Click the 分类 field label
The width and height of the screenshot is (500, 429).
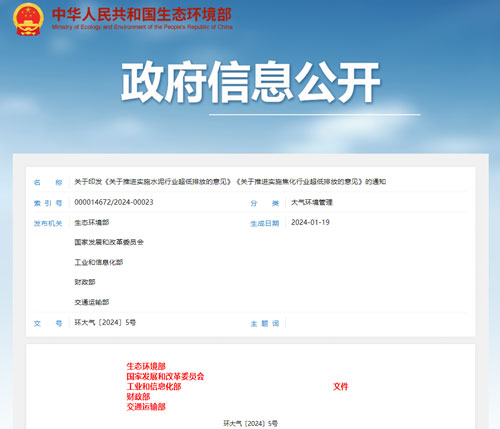point(265,203)
